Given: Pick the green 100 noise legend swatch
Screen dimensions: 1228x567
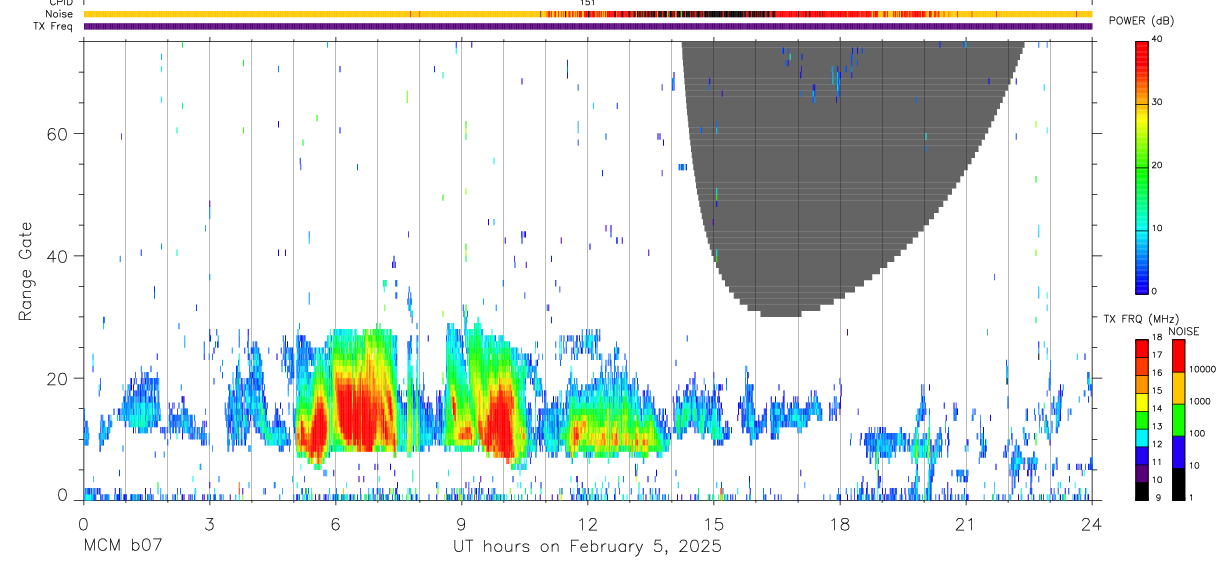Looking at the screenshot, I should 1178,420.
